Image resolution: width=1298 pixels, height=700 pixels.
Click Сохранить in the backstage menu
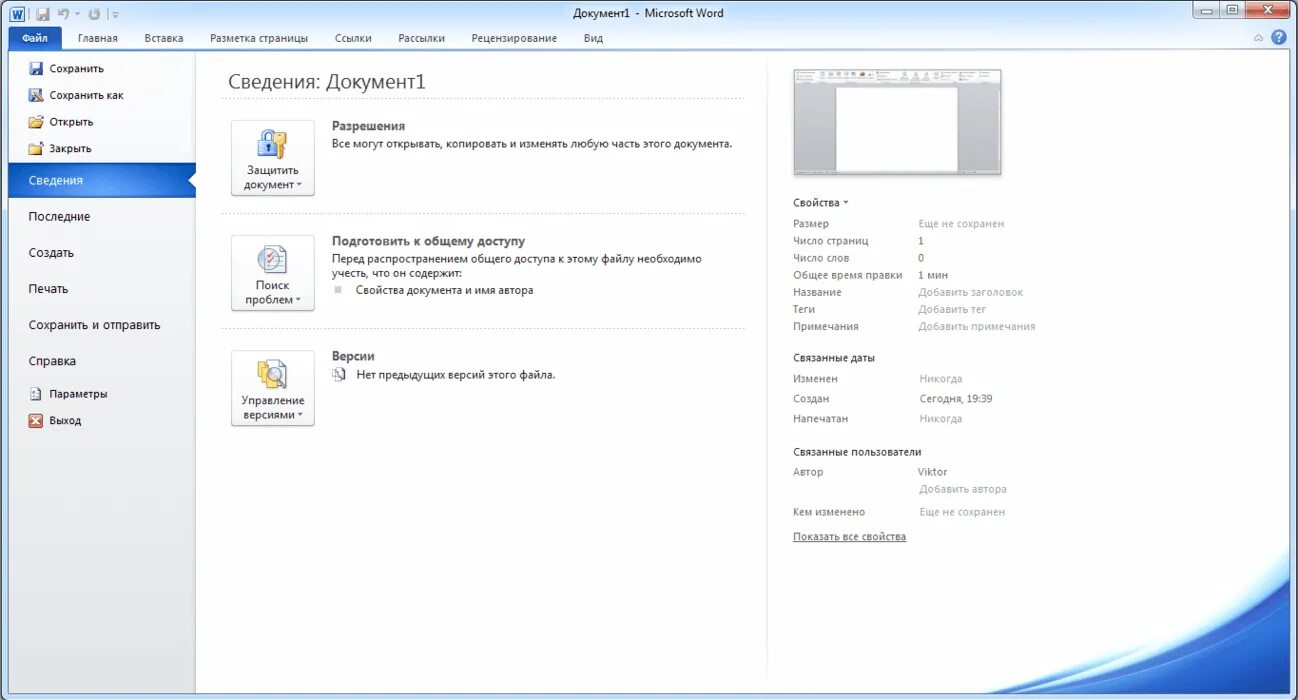(x=66, y=69)
